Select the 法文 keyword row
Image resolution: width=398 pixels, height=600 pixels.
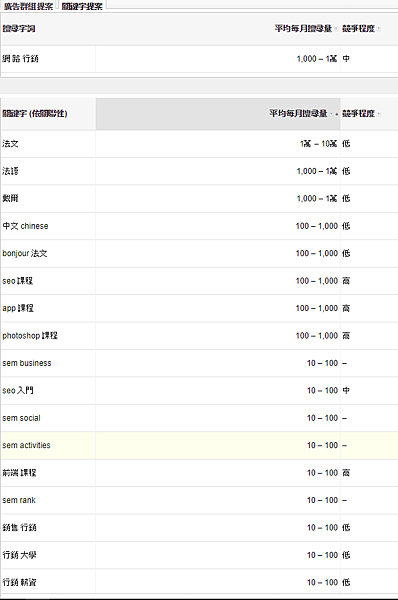point(199,144)
